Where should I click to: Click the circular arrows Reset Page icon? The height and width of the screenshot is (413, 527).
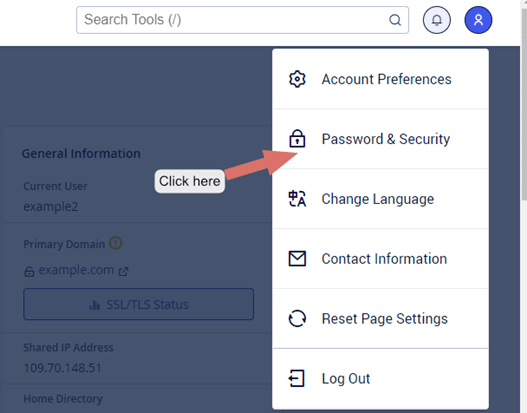[297, 318]
